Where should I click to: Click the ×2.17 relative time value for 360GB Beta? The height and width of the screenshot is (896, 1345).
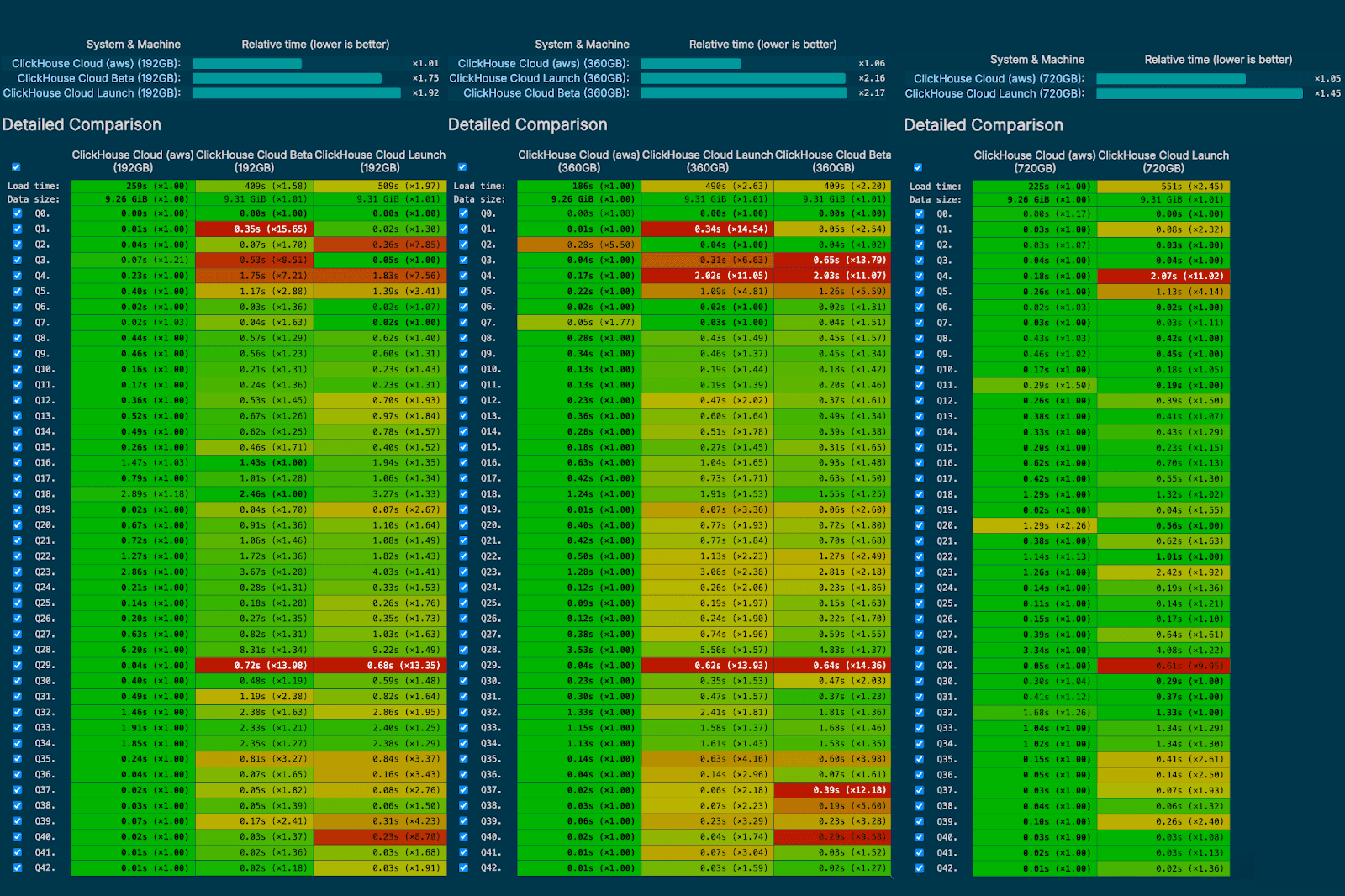pos(872,93)
